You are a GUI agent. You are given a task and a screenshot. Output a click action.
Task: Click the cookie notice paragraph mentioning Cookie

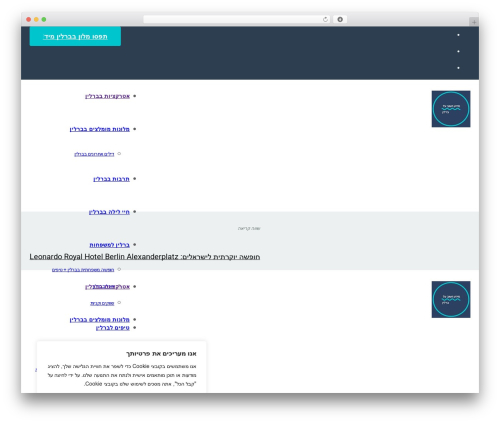pyautogui.click(x=122, y=375)
